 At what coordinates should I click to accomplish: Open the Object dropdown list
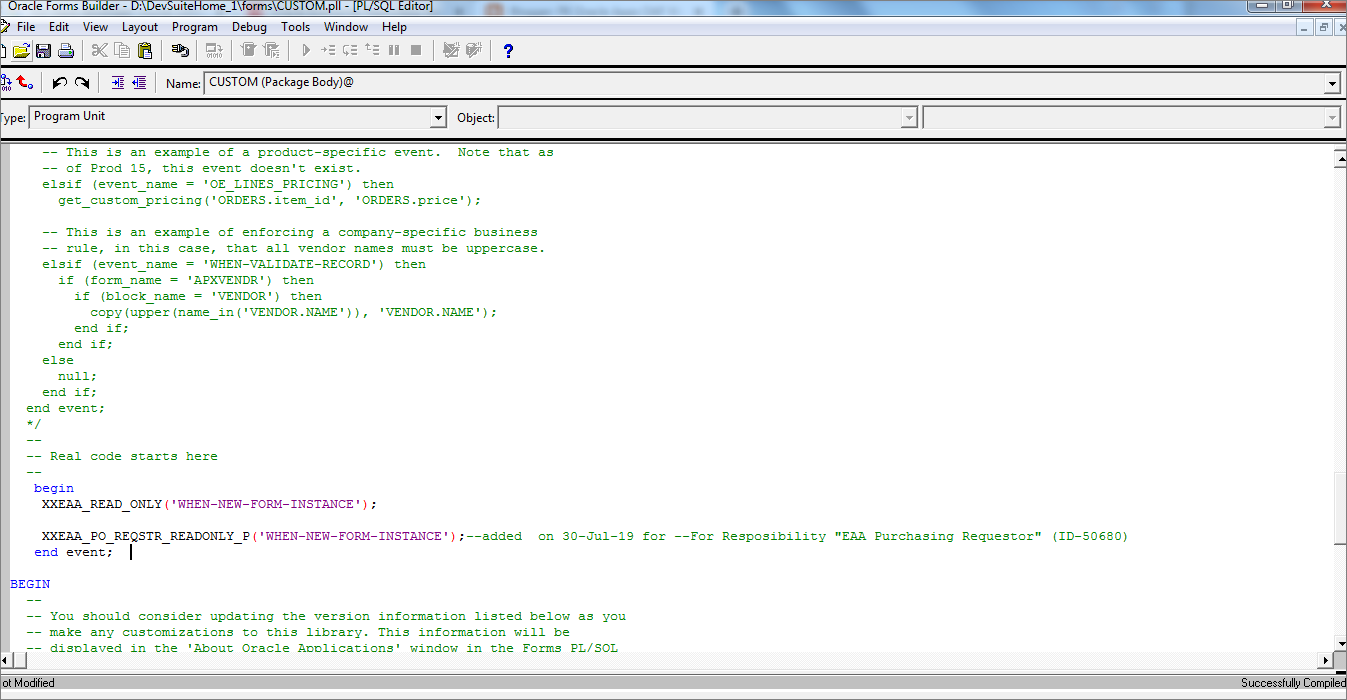(x=909, y=117)
